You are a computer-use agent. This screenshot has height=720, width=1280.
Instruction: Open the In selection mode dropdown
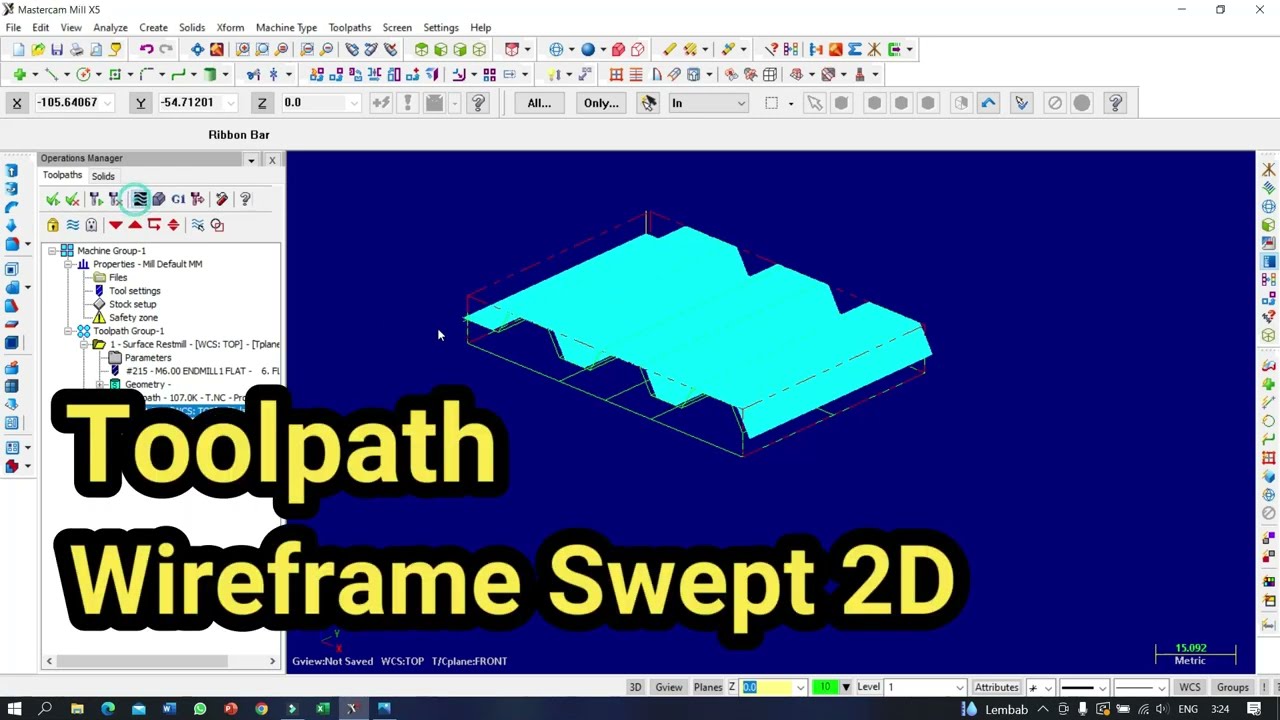pos(741,103)
